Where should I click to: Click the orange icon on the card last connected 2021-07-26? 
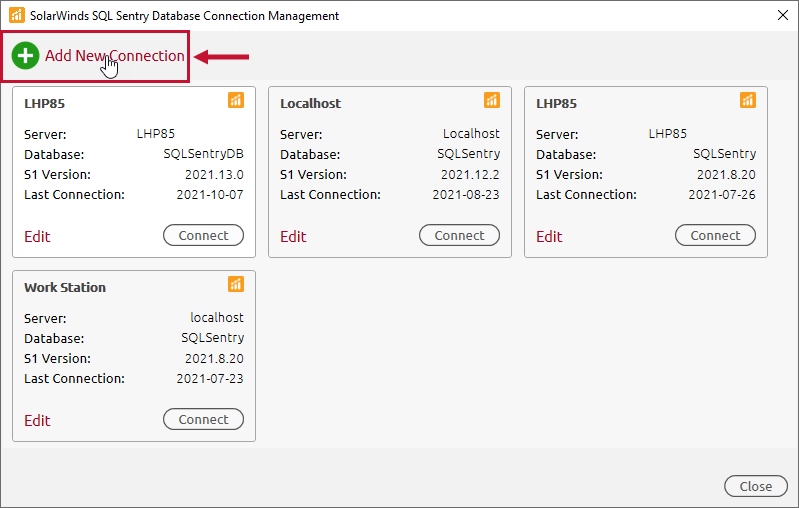(x=748, y=100)
